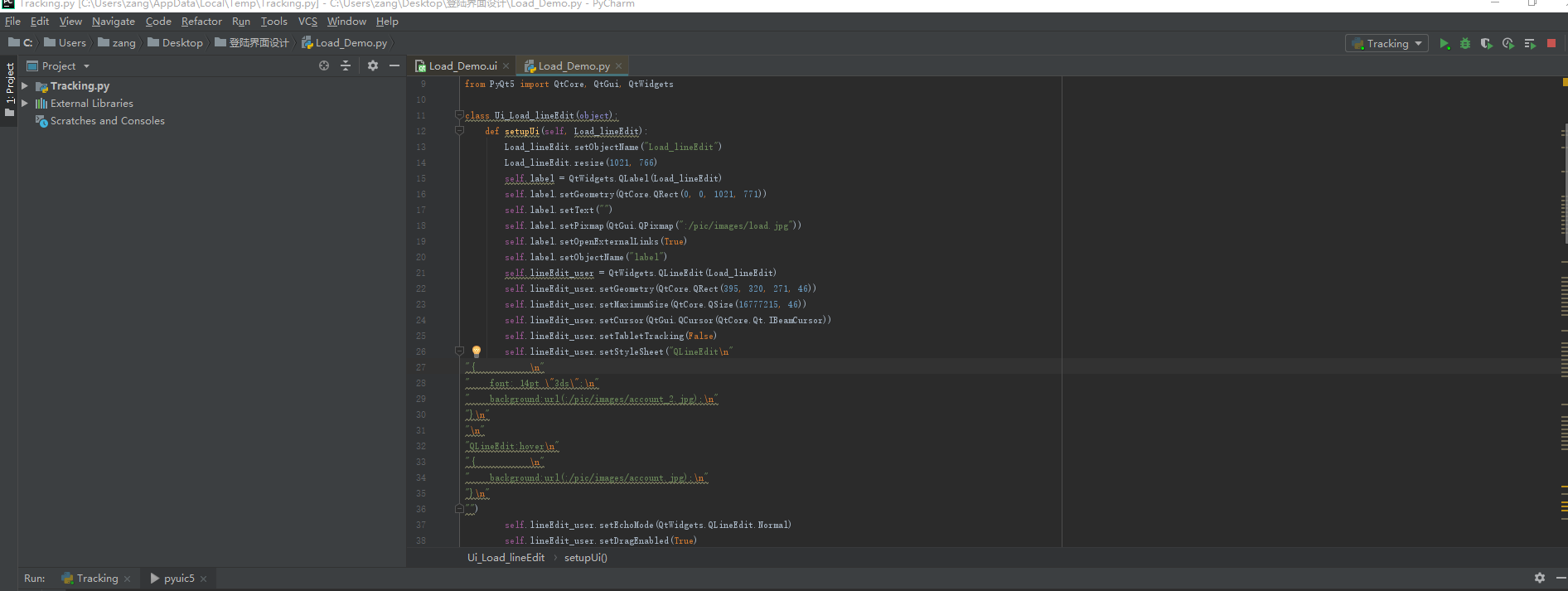Image resolution: width=1568 pixels, height=591 pixels.
Task: Close the Tracking run tab
Action: [x=127, y=579]
